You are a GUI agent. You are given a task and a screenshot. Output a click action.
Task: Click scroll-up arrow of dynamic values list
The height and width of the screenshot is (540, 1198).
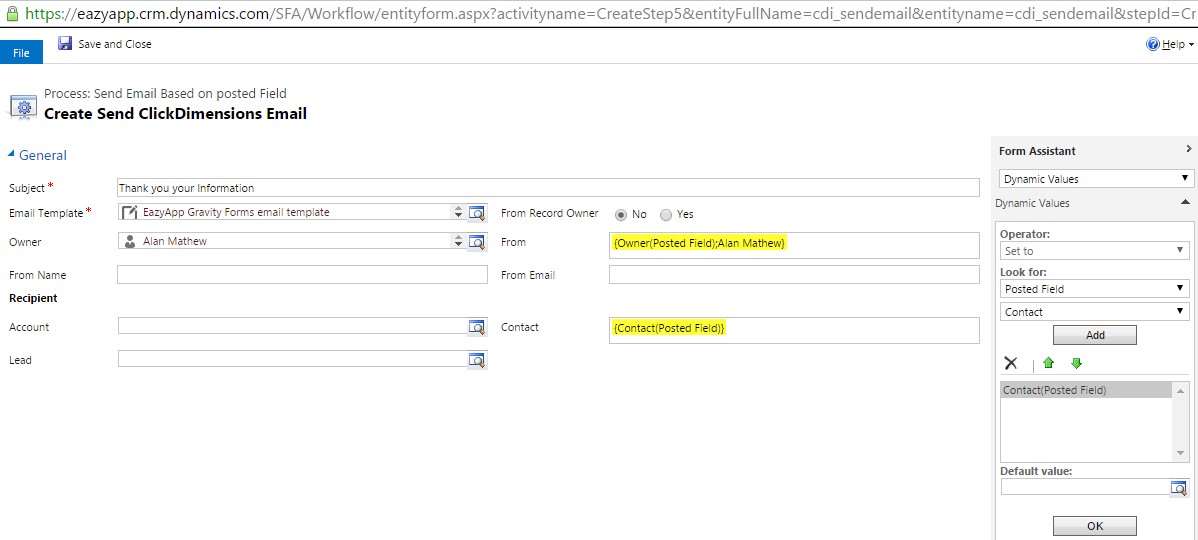(1182, 390)
